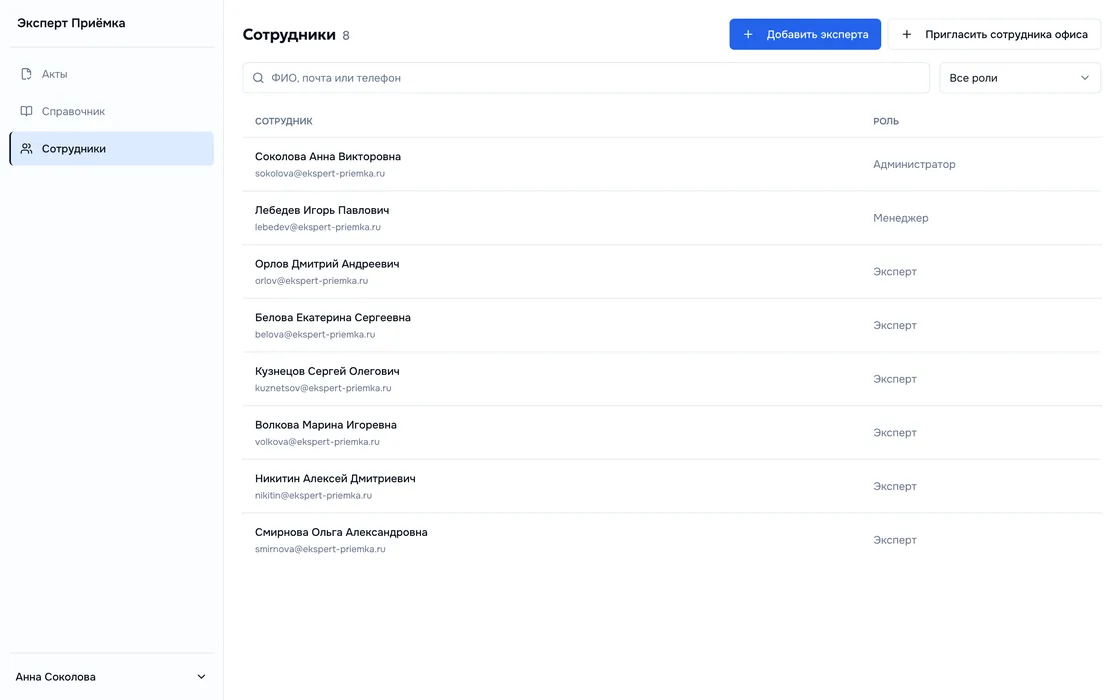The width and height of the screenshot is (1120, 700).
Task: Select Волкова Марина Игоревна
Action: (326, 425)
